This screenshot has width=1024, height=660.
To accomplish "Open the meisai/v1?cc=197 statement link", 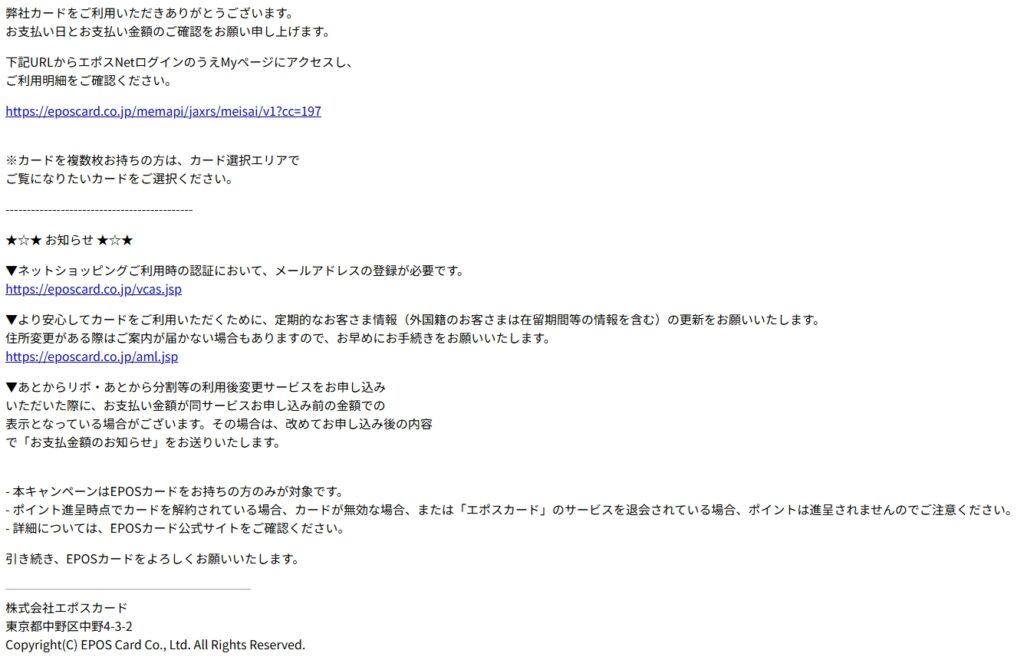I will (163, 112).
